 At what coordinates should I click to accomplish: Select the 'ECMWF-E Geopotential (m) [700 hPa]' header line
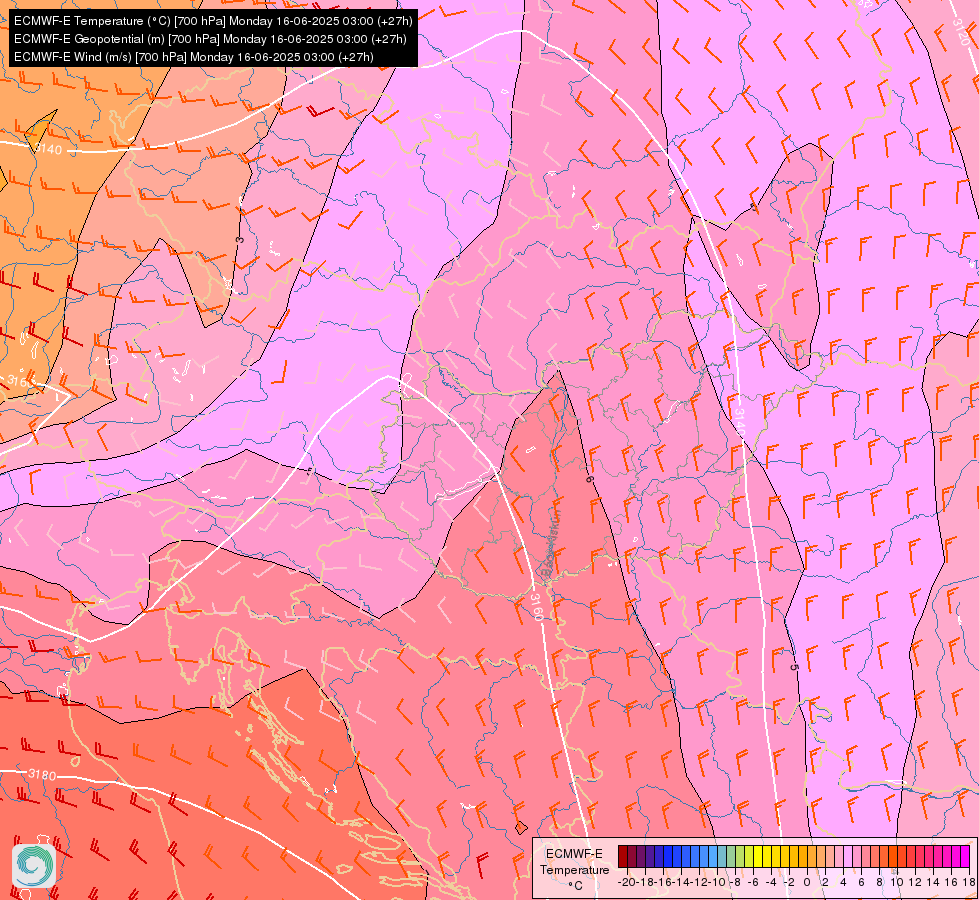pos(210,39)
